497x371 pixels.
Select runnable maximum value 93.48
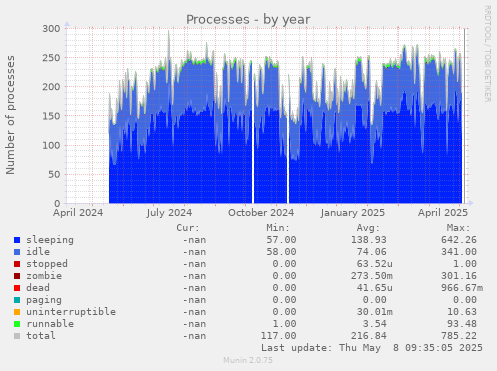coord(462,324)
